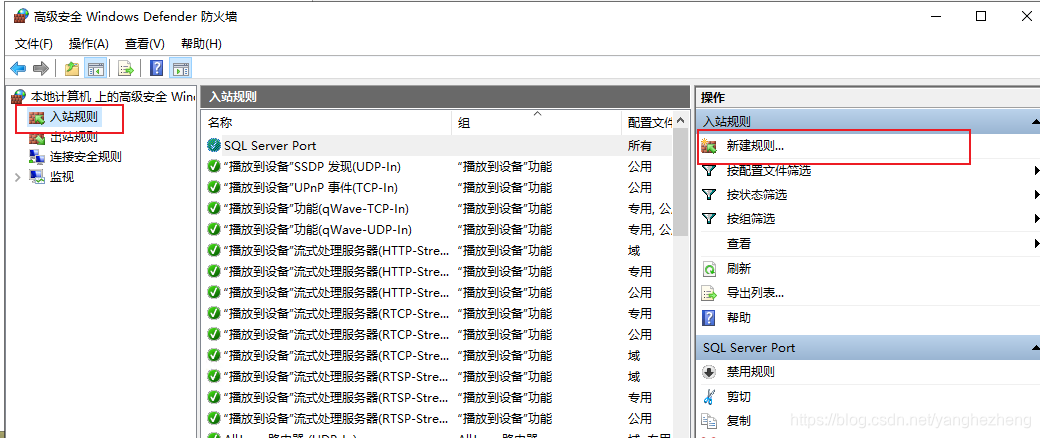
Task: Open the 查看(V) menu
Action: pyautogui.click(x=145, y=44)
